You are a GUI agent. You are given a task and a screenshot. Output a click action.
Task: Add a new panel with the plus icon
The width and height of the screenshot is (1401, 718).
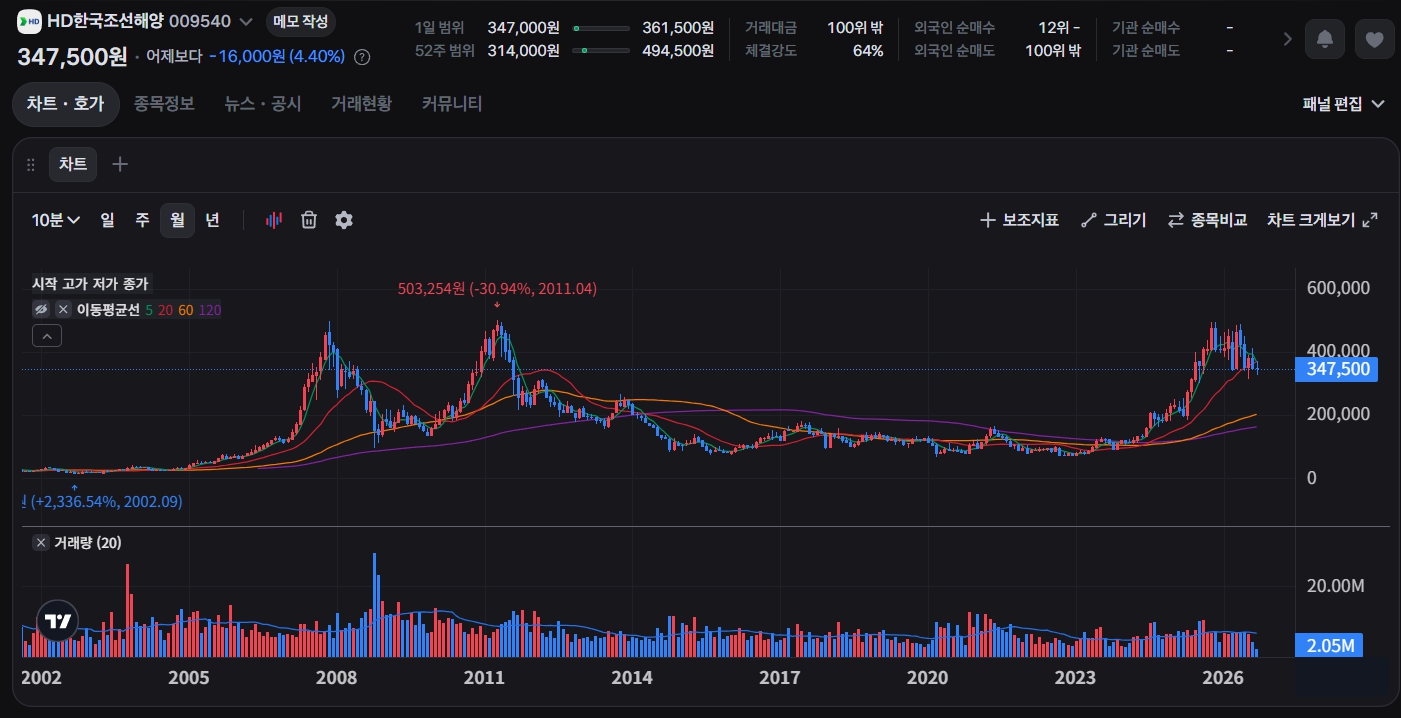click(x=120, y=164)
